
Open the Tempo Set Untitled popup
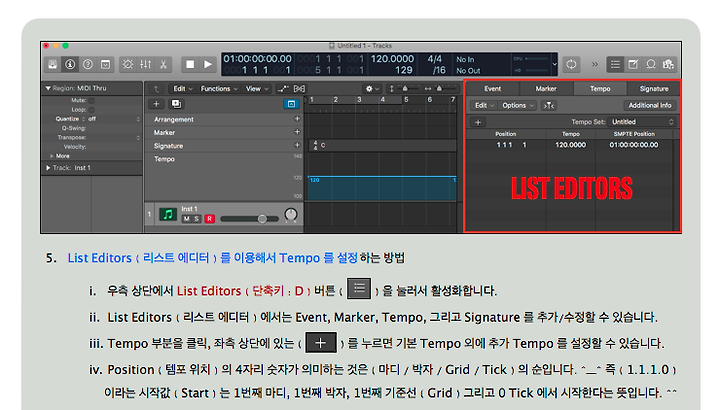coord(641,122)
